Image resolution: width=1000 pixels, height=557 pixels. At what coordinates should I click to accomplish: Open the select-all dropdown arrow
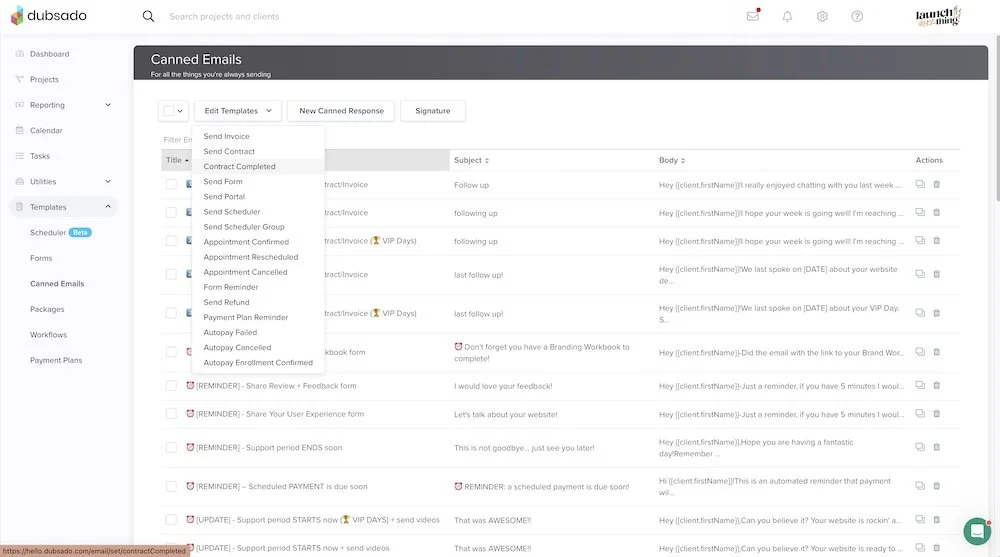pos(180,111)
